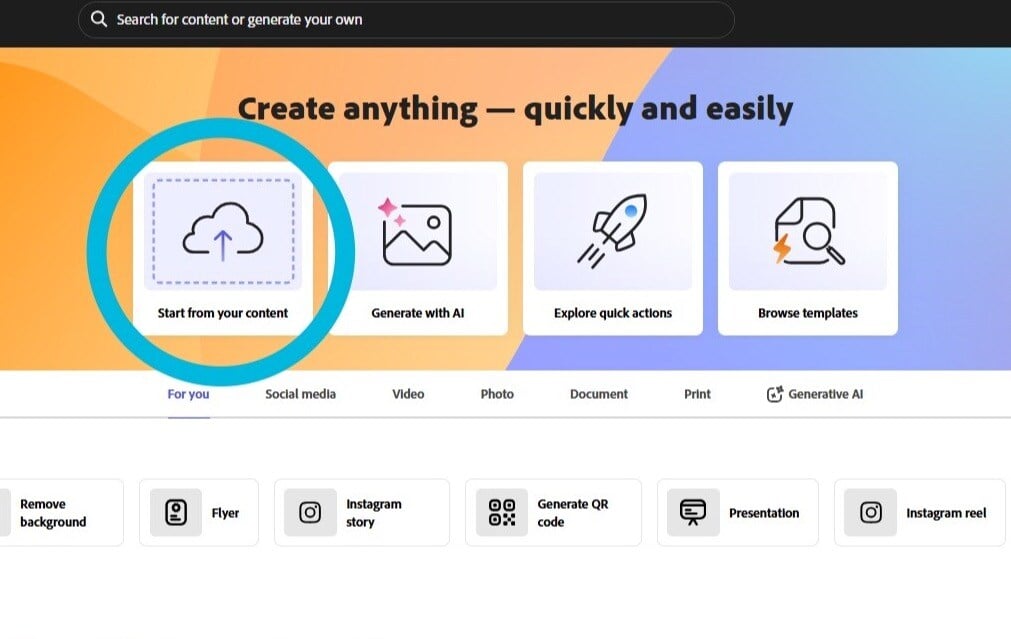This screenshot has height=639, width=1011.
Task: Switch to the Document tab
Action: click(x=597, y=394)
